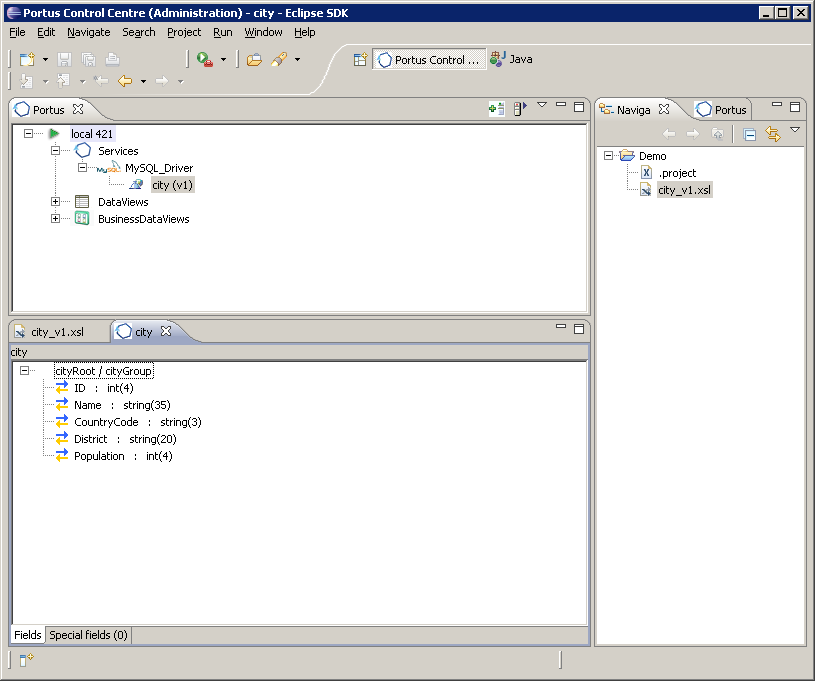The width and height of the screenshot is (815, 681).
Task: Select the .project file in Navigator
Action: (x=677, y=173)
